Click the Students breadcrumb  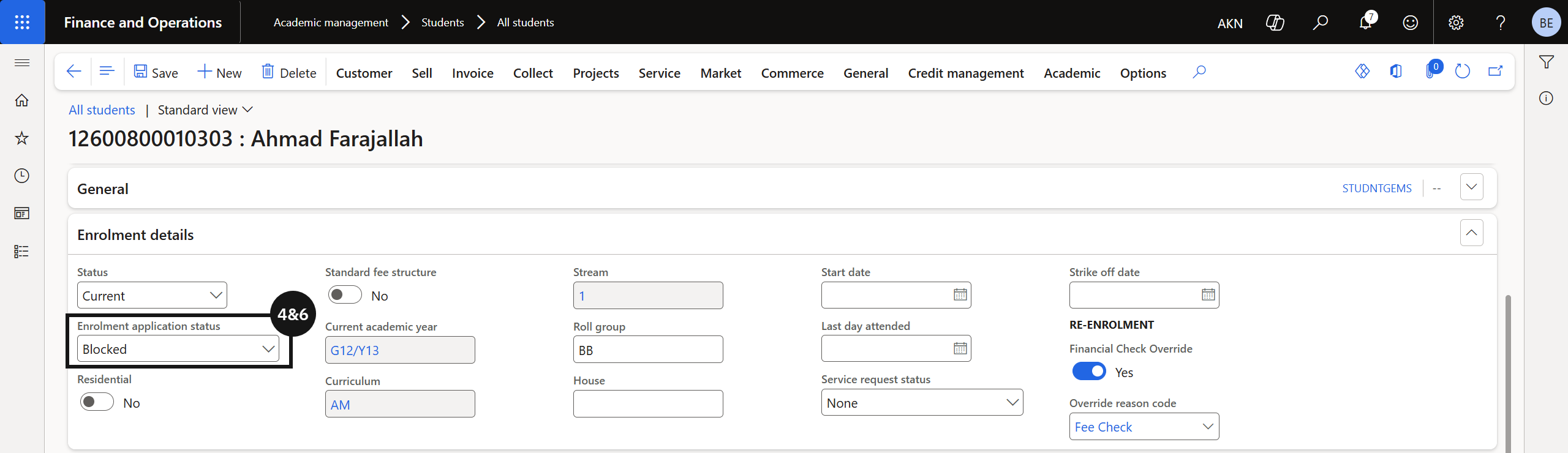pyautogui.click(x=442, y=23)
